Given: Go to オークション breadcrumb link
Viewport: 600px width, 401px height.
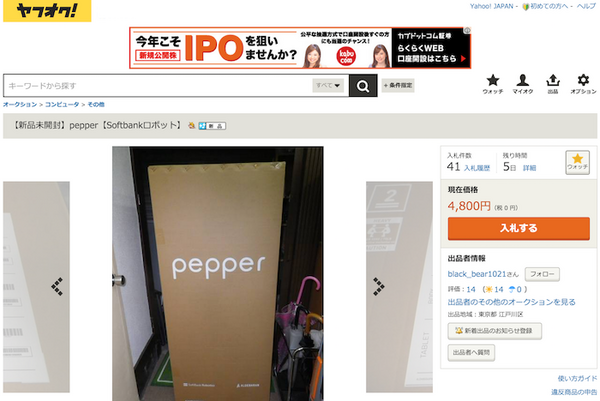Looking at the screenshot, I should pyautogui.click(x=20, y=104).
